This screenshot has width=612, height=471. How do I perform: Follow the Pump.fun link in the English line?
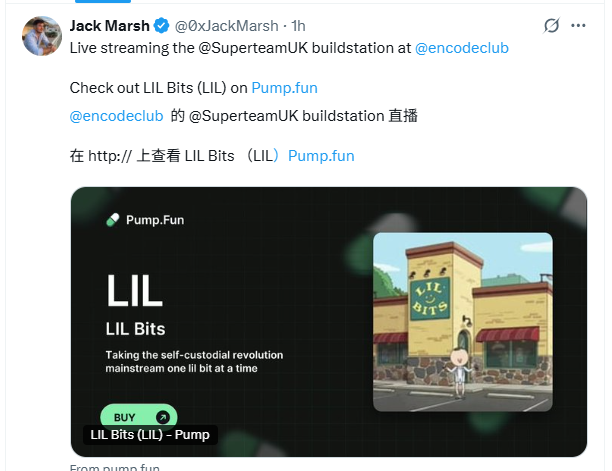pos(285,88)
